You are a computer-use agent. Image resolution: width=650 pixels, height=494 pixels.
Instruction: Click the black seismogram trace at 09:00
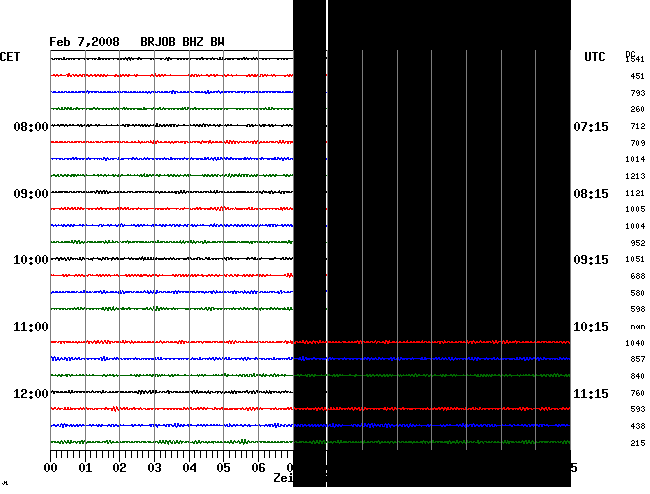[x=172, y=192]
